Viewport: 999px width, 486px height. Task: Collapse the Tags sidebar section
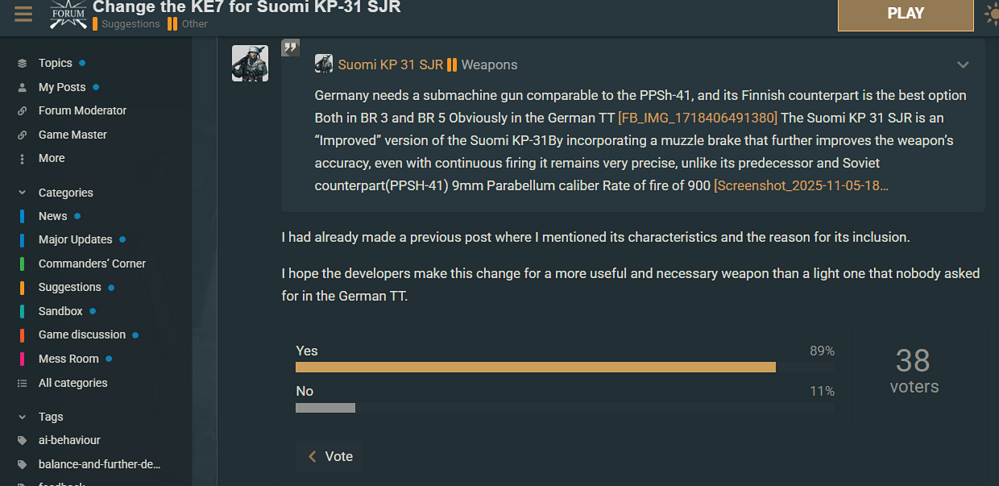click(x=22, y=416)
